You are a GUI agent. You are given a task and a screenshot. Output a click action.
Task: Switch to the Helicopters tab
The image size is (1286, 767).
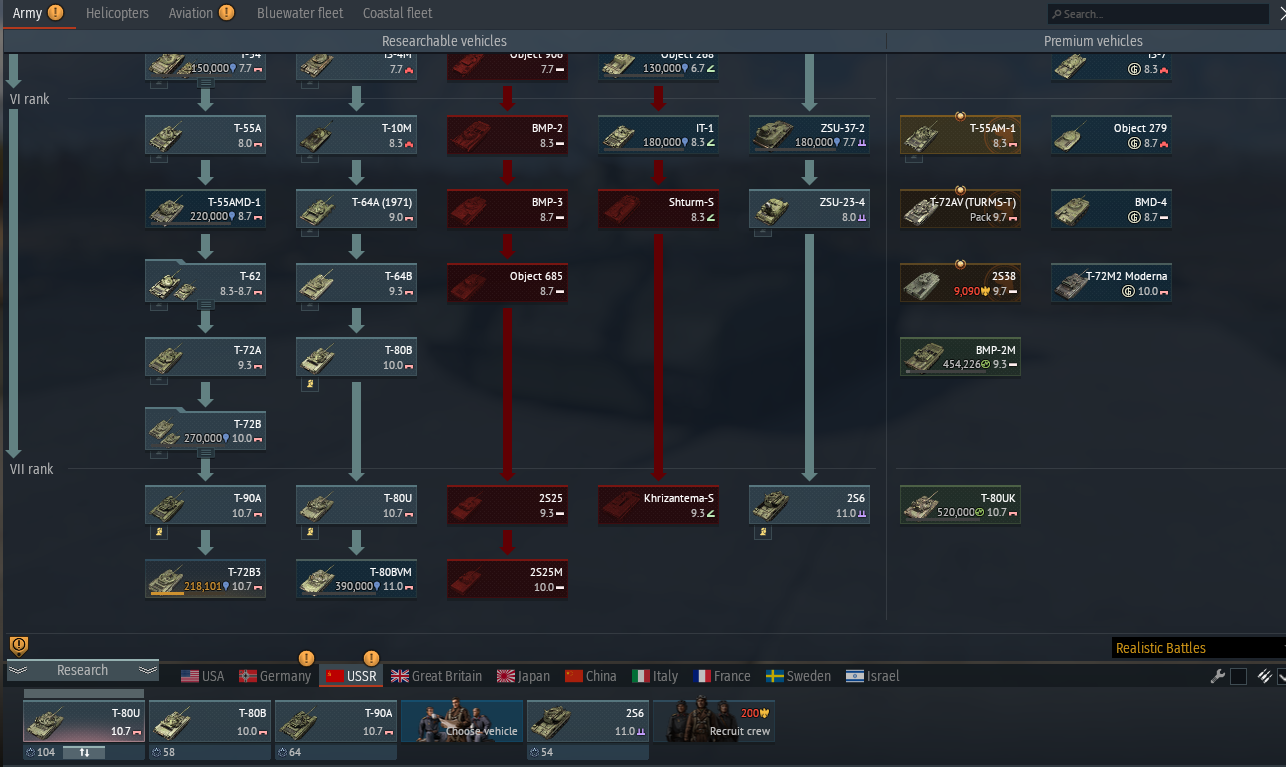[117, 13]
